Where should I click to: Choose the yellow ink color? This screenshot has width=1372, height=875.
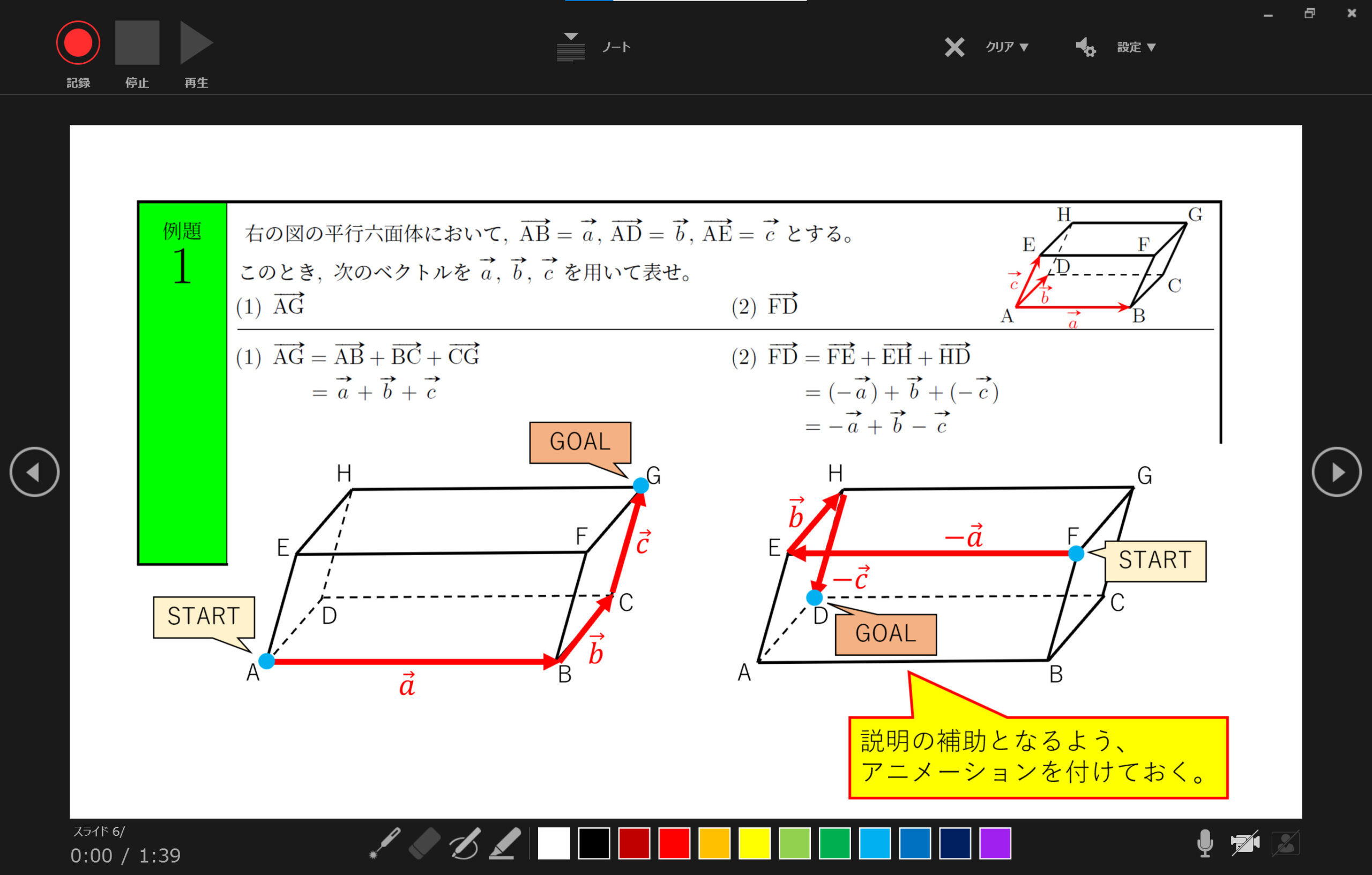click(x=755, y=843)
